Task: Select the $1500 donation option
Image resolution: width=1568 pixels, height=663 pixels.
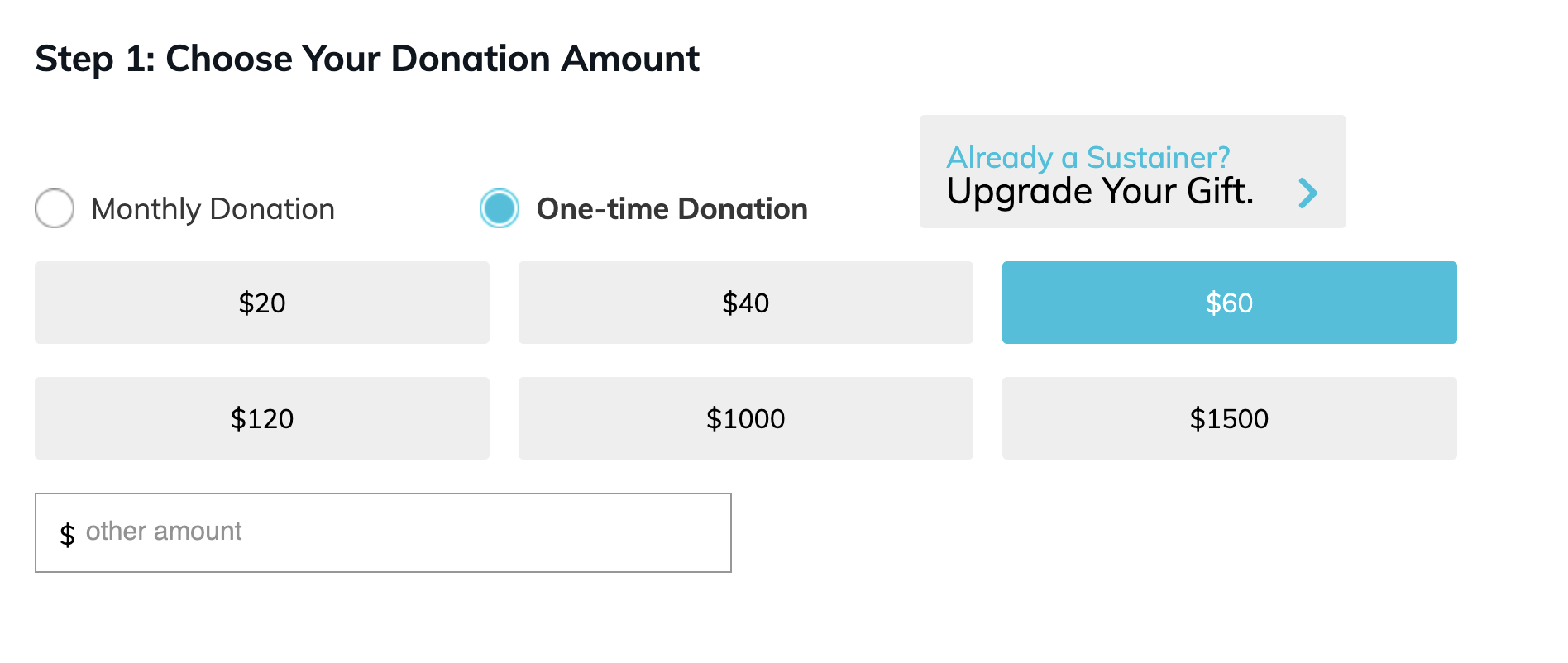Action: pyautogui.click(x=1229, y=418)
